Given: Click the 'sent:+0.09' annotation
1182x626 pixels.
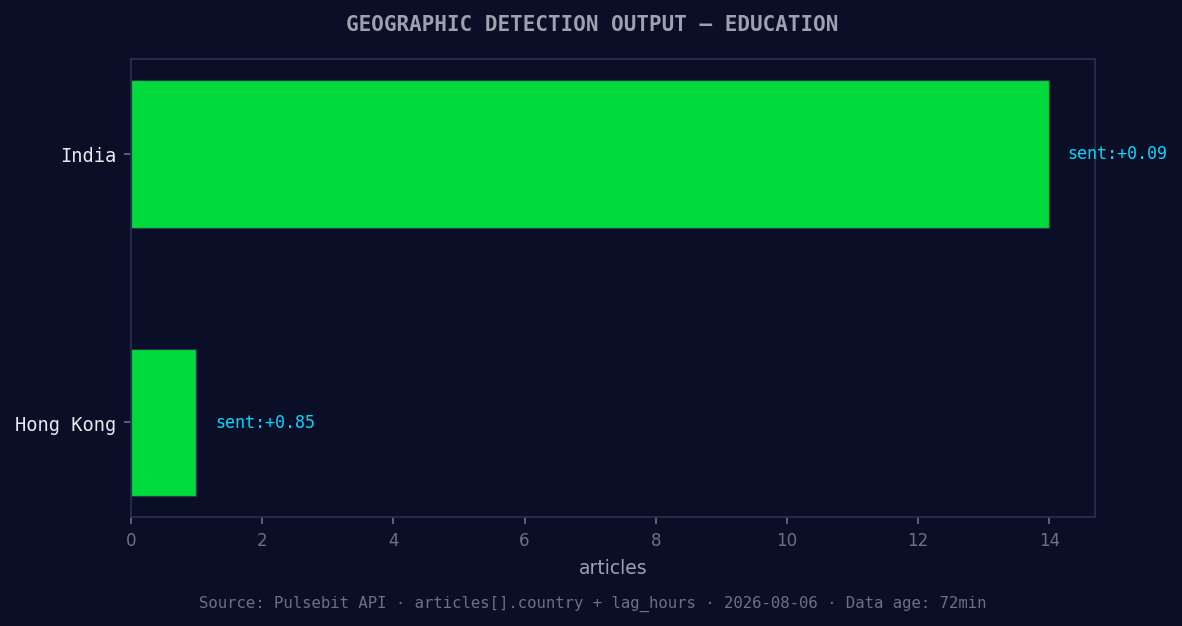Looking at the screenshot, I should point(1117,153).
